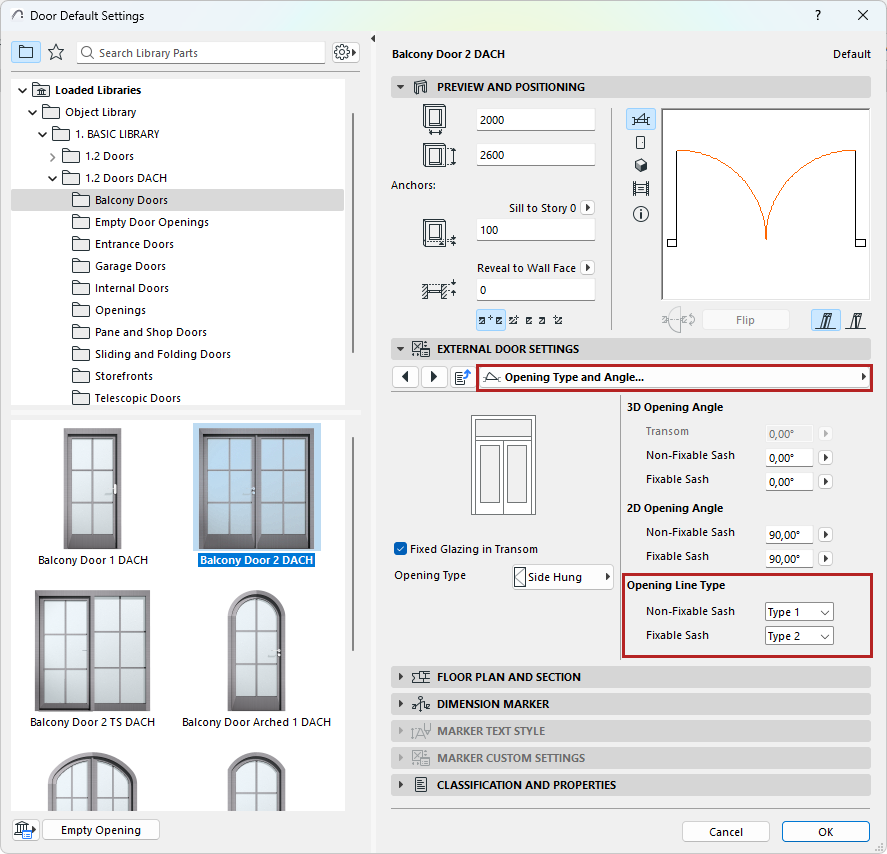This screenshot has height=854, width=887.
Task: Open the Sill to Story 0 arrow menu
Action: 588,208
